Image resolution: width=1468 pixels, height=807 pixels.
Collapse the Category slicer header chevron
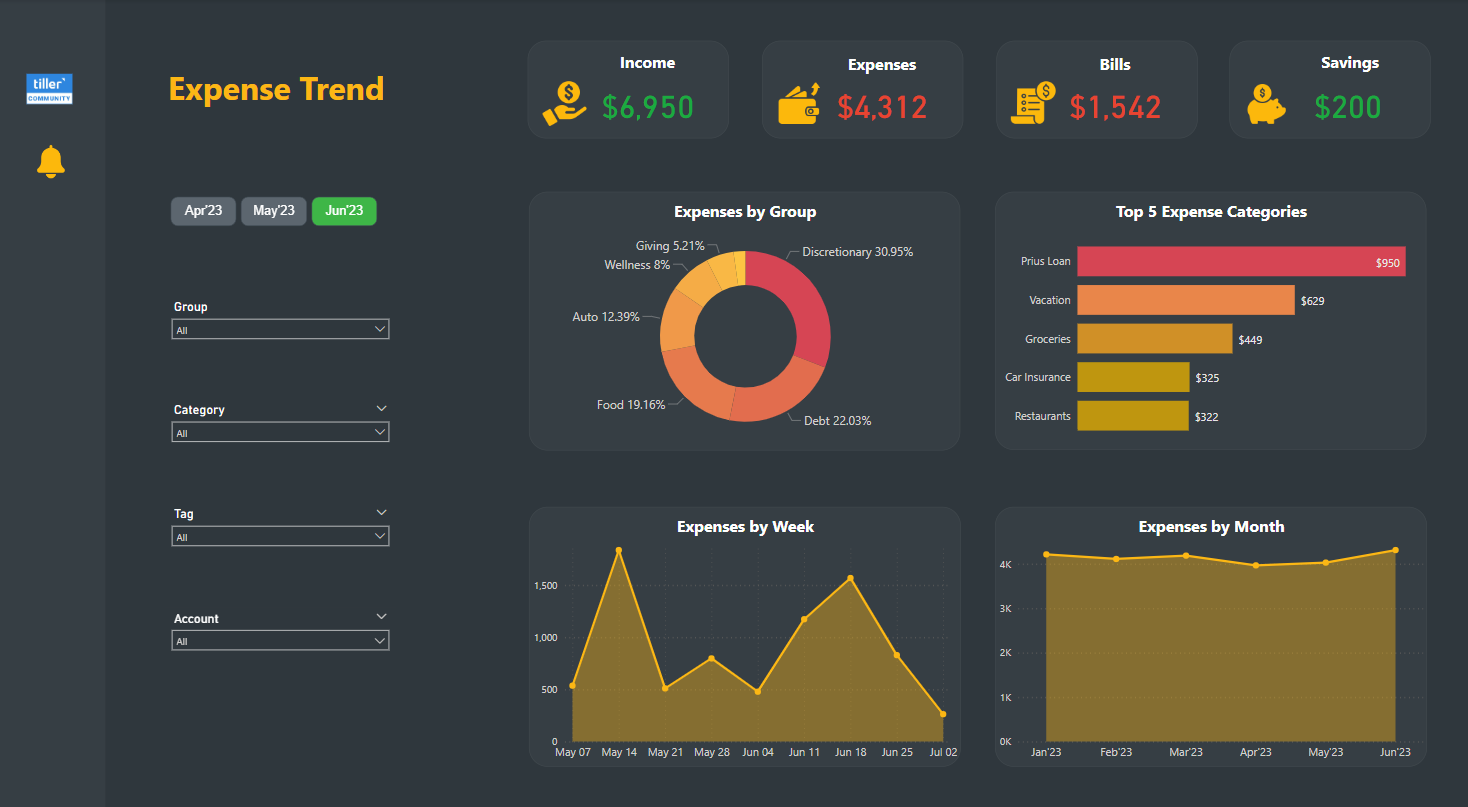pyautogui.click(x=381, y=409)
